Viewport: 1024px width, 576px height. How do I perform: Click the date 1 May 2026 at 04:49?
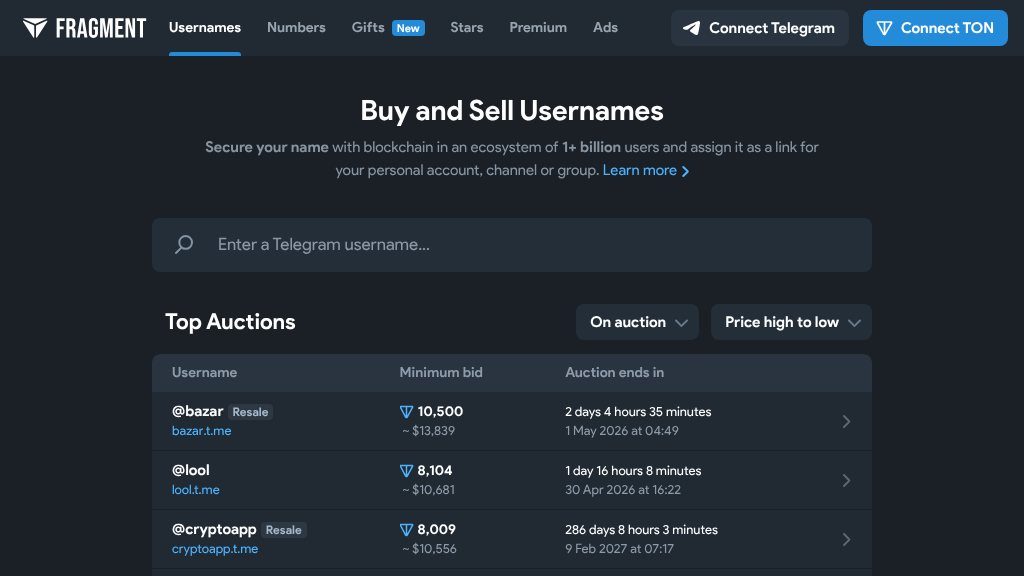pyautogui.click(x=622, y=431)
